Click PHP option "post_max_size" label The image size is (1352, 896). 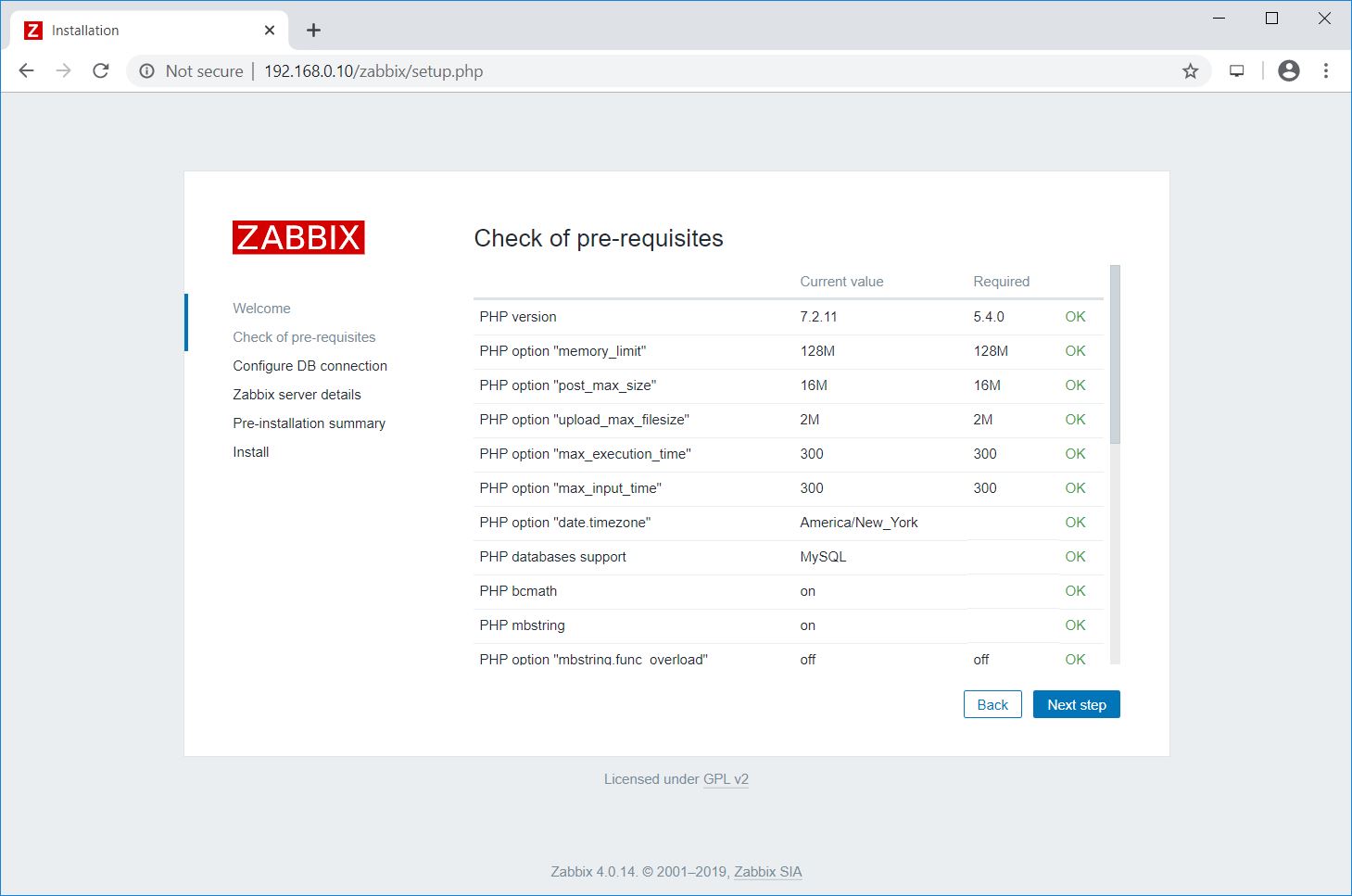[567, 385]
